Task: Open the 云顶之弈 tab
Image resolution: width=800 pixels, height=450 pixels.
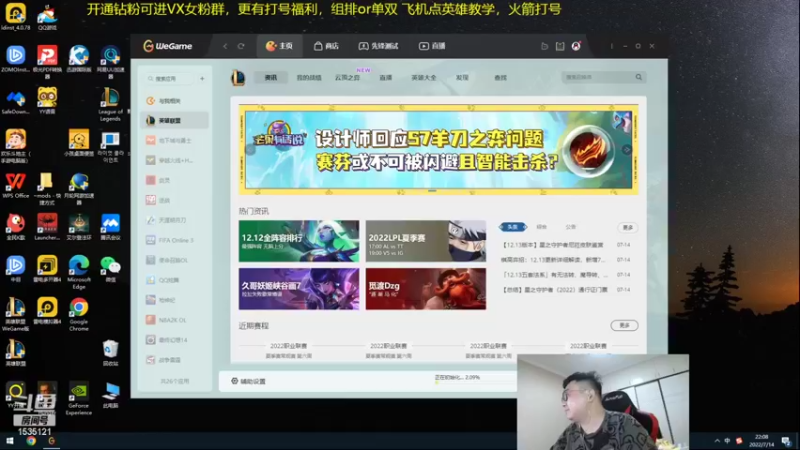Action: (x=347, y=78)
